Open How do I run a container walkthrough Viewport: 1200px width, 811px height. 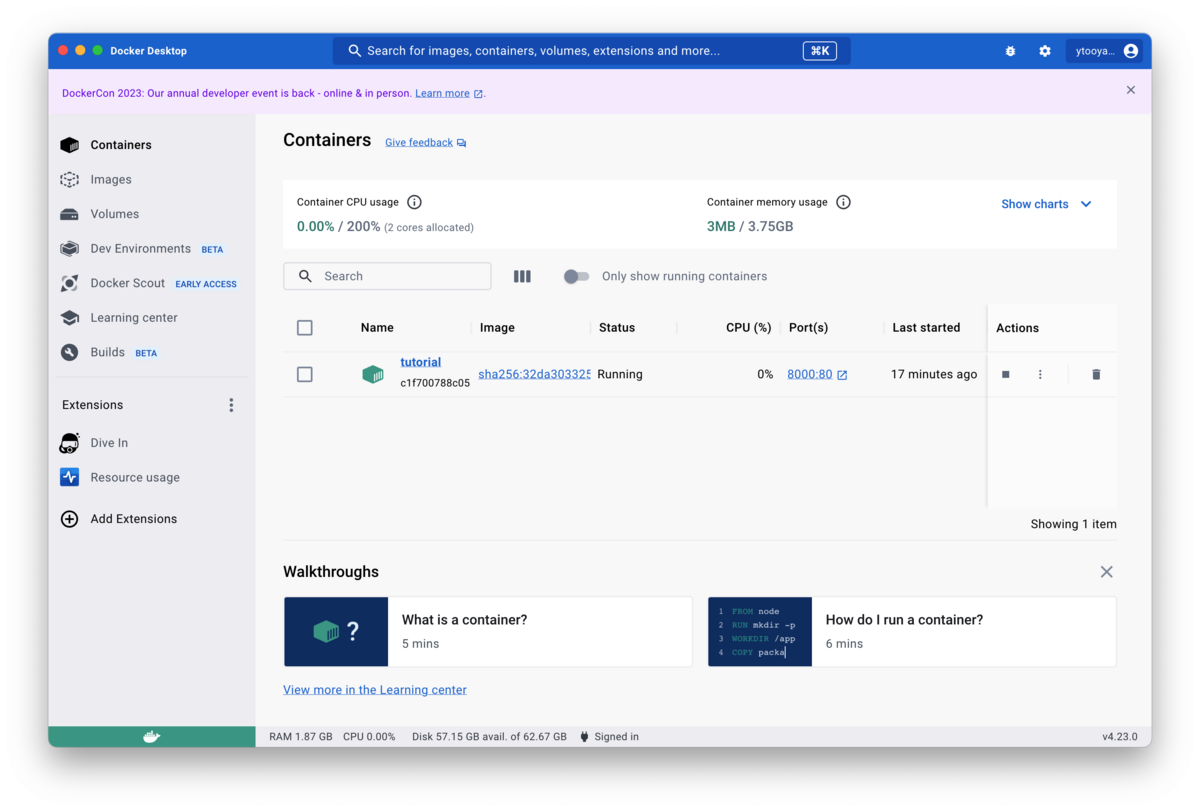pos(912,632)
